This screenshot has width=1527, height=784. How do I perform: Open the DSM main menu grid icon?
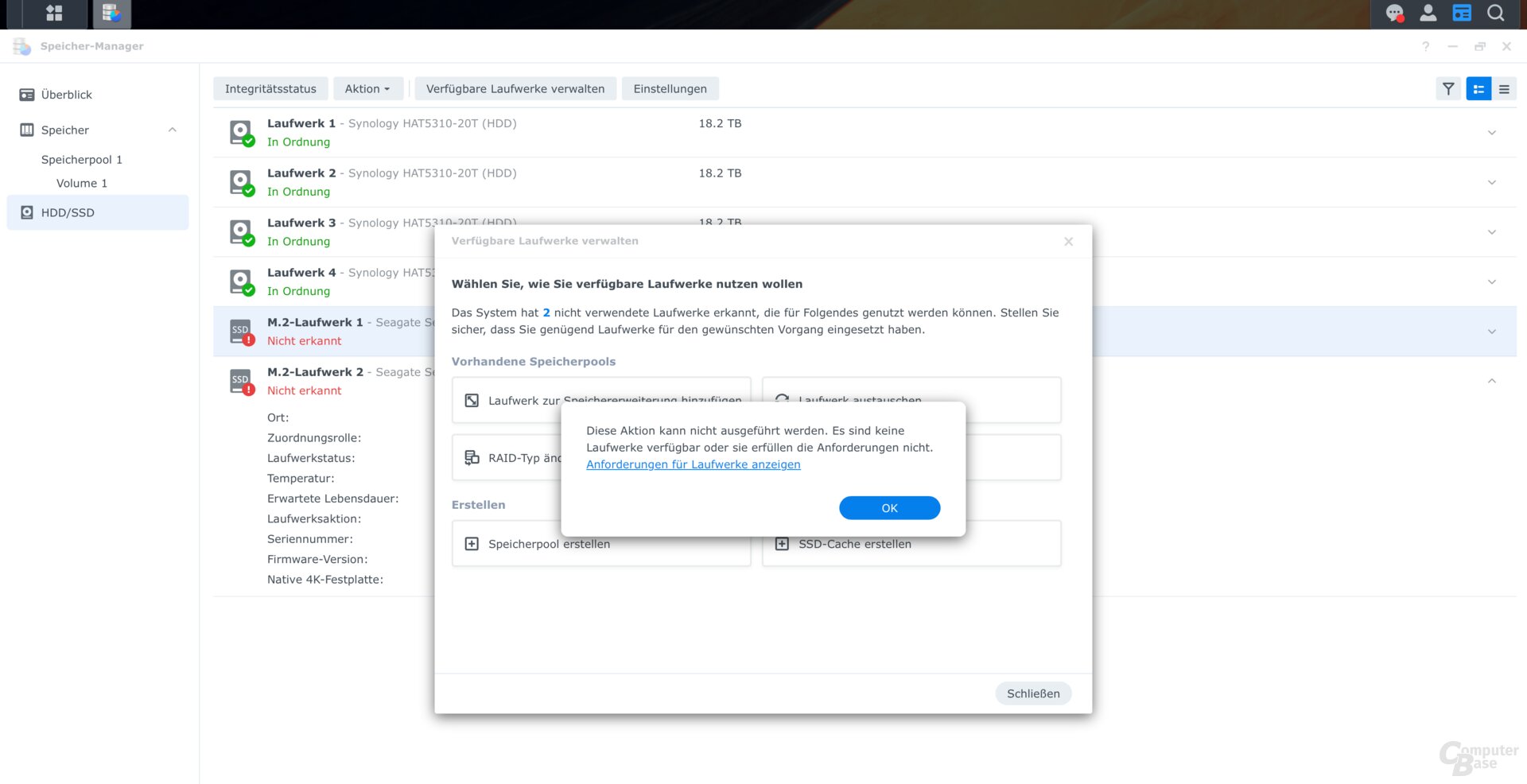click(x=54, y=14)
